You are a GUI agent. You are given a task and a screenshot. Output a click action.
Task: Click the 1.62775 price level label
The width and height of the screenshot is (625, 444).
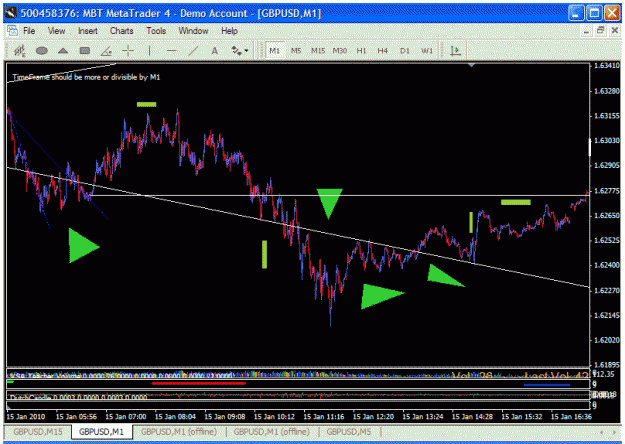pos(607,191)
